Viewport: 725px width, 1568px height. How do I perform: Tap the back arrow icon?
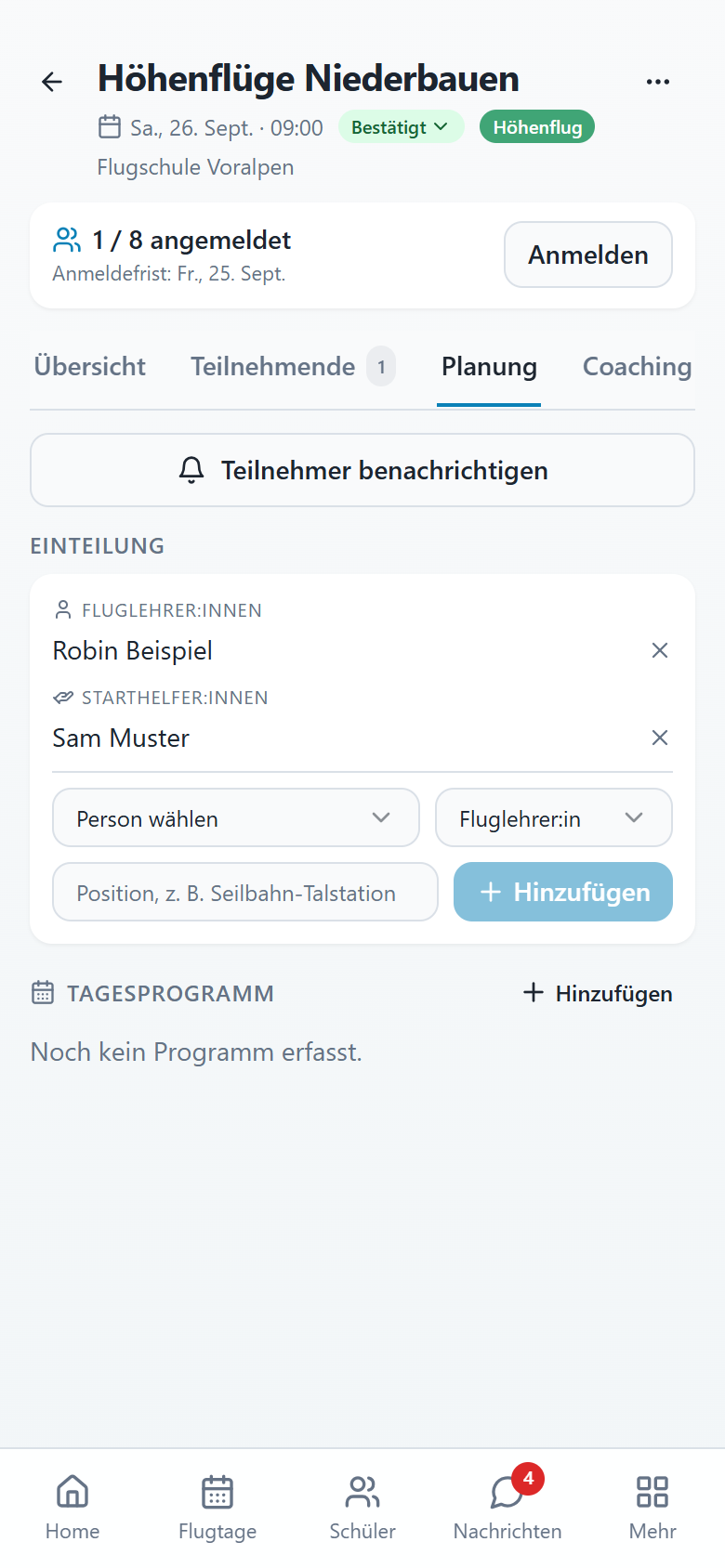(52, 82)
